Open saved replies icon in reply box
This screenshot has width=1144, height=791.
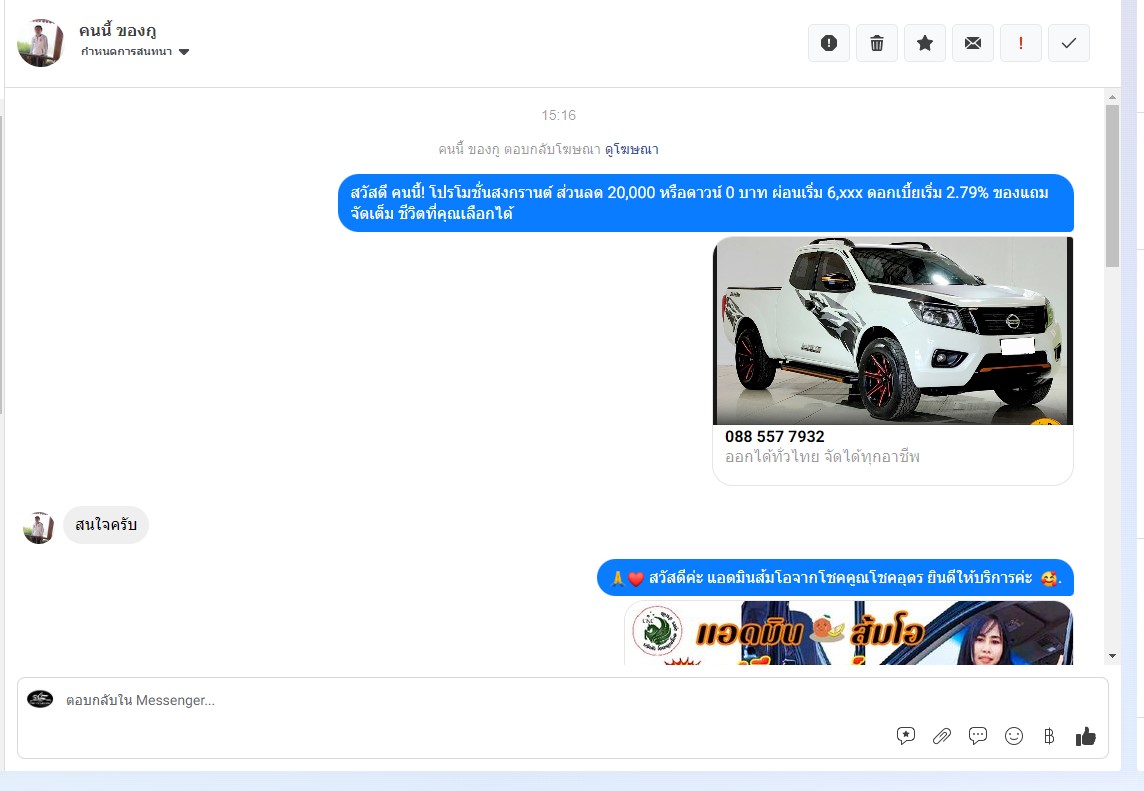point(905,736)
